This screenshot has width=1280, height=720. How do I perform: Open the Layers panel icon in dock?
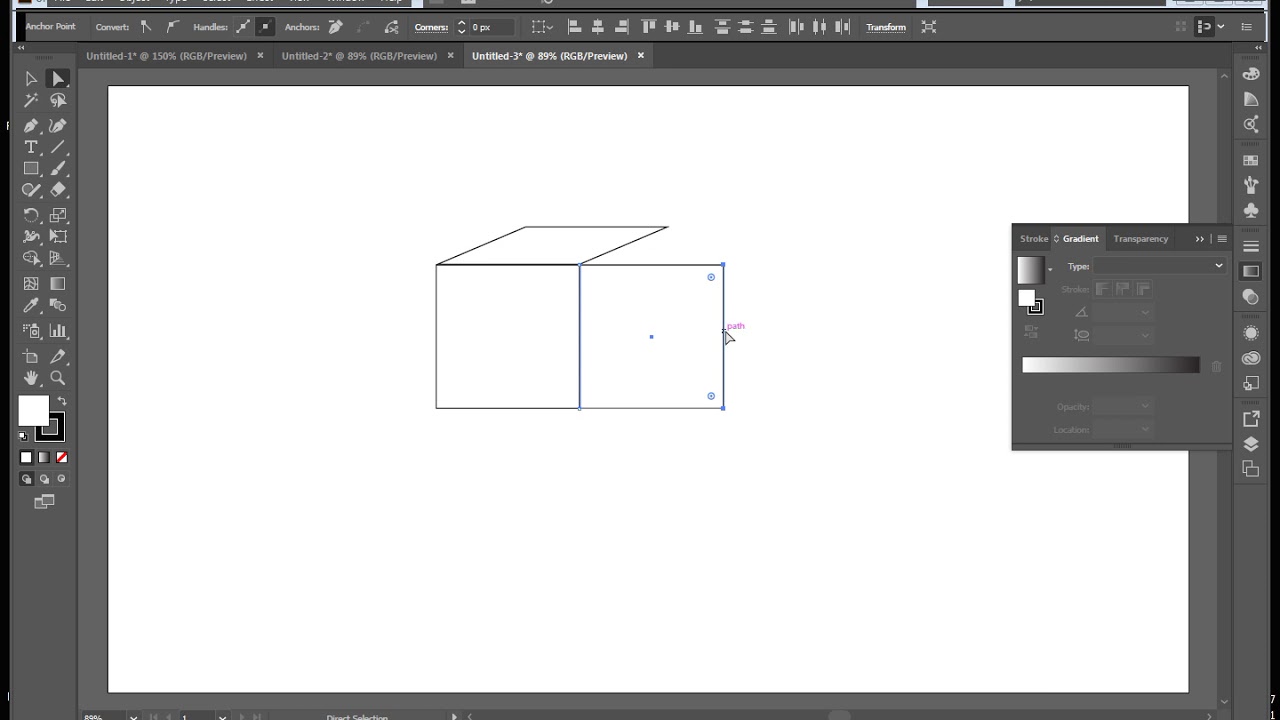1251,444
